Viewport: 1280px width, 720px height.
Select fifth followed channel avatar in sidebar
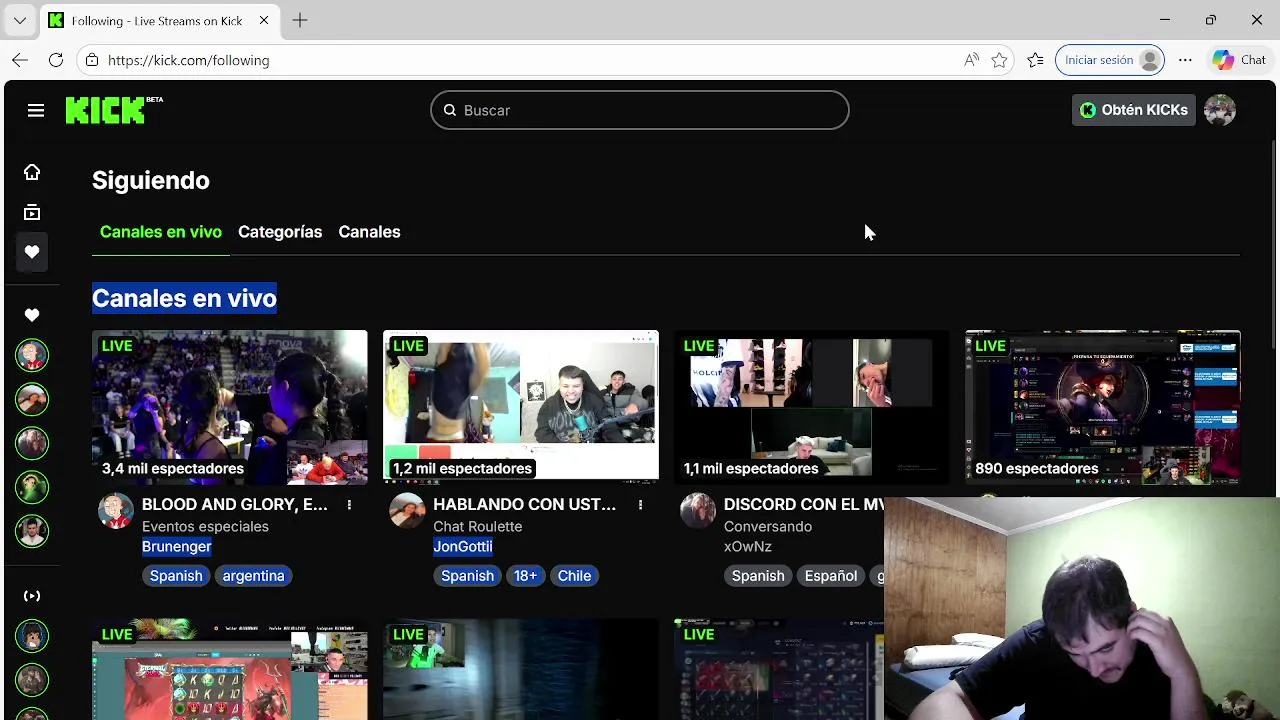(x=32, y=531)
